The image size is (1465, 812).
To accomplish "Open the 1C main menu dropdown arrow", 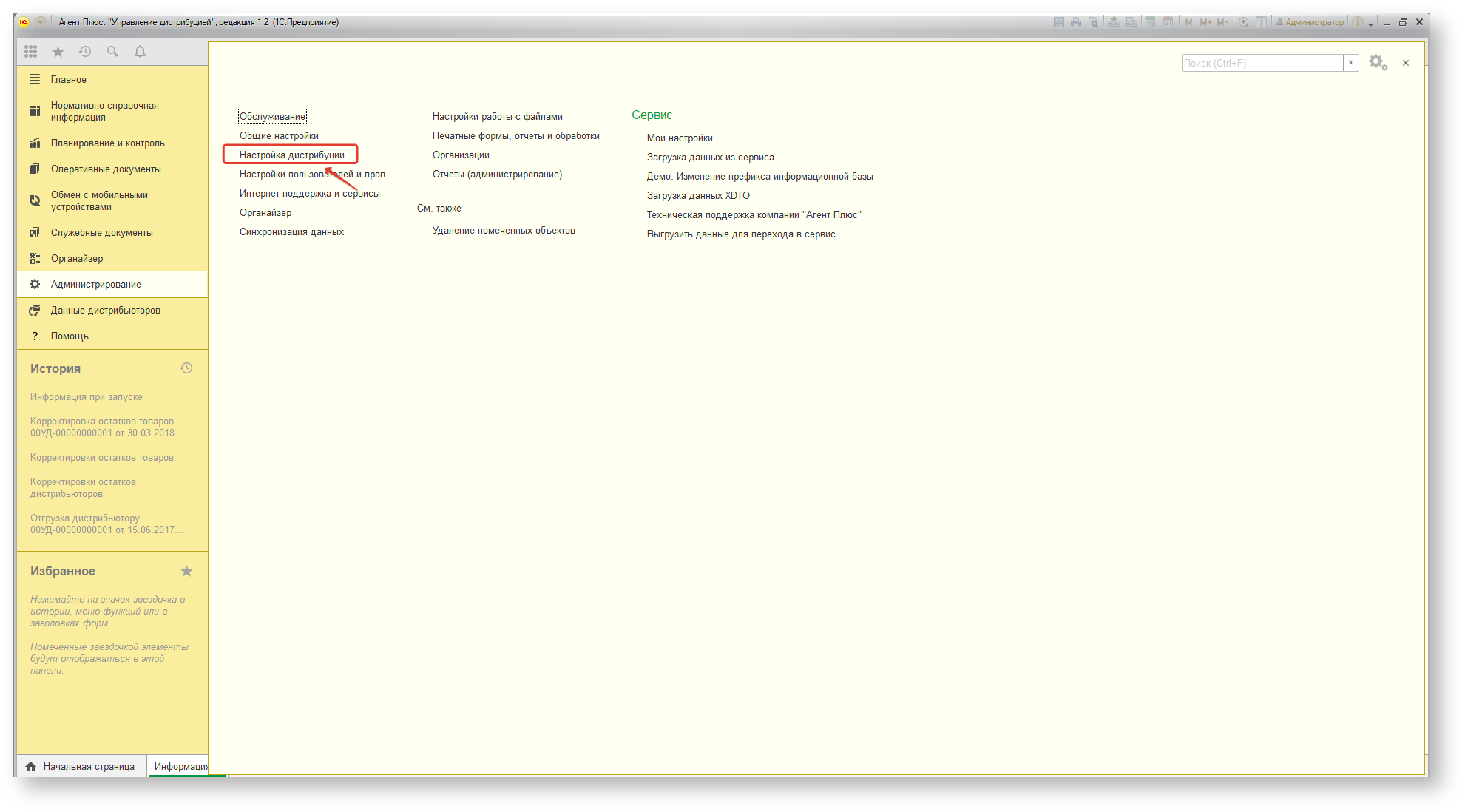I will 41,22.
